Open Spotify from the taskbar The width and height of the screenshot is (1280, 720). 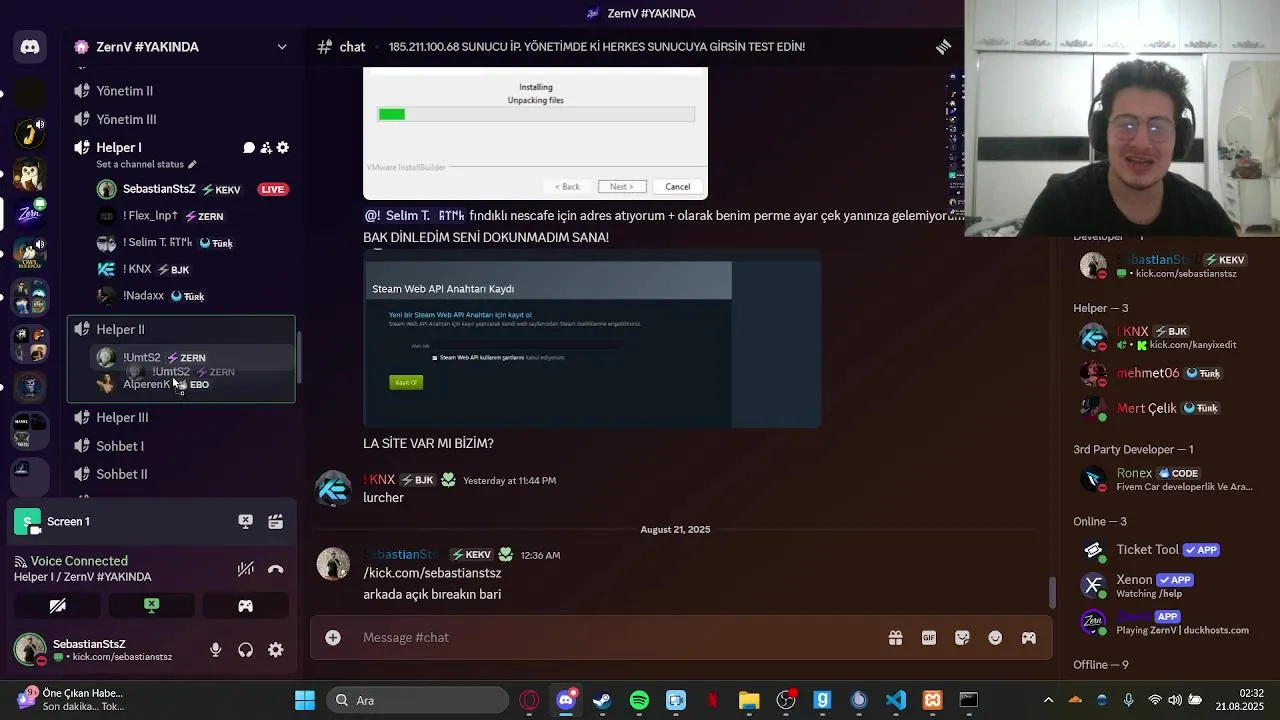click(x=639, y=700)
